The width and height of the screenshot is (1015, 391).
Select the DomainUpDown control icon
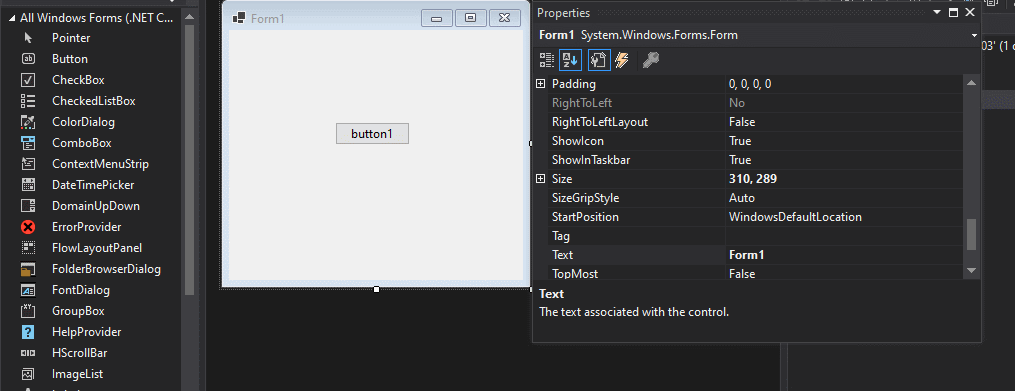[x=28, y=206]
